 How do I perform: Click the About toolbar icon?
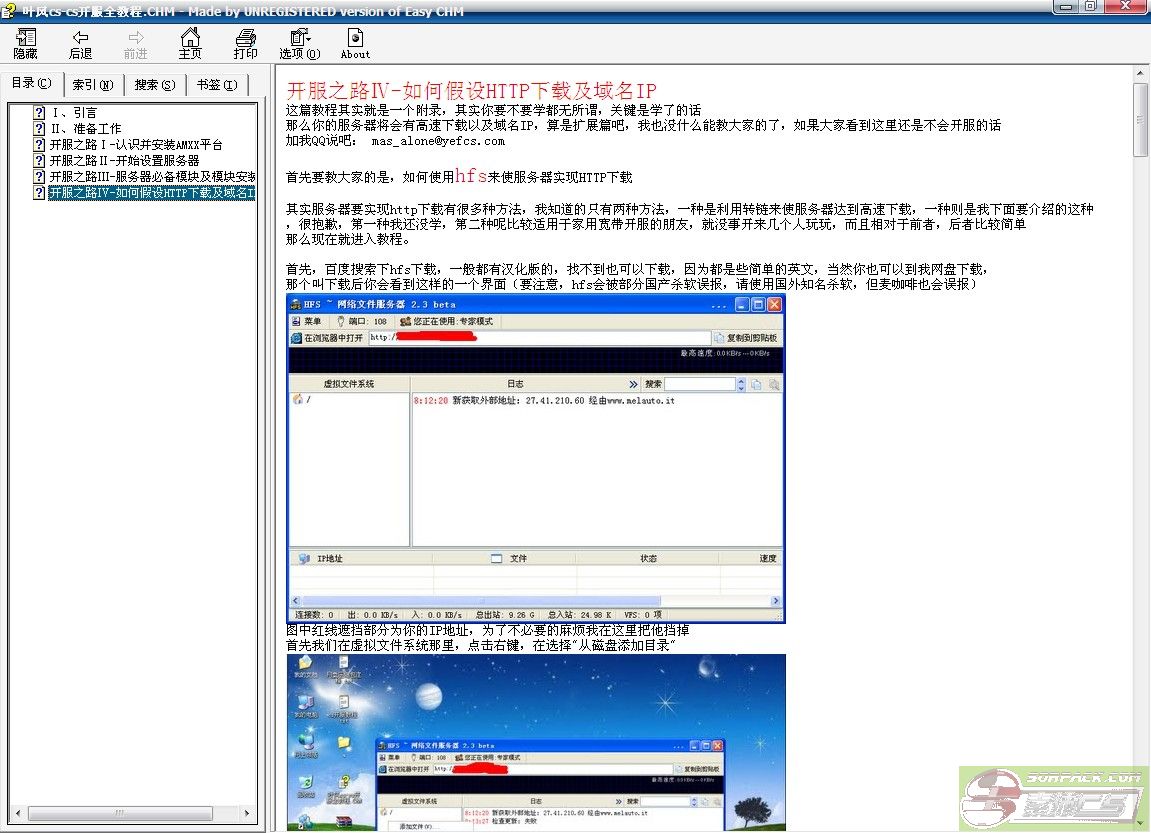click(x=355, y=43)
